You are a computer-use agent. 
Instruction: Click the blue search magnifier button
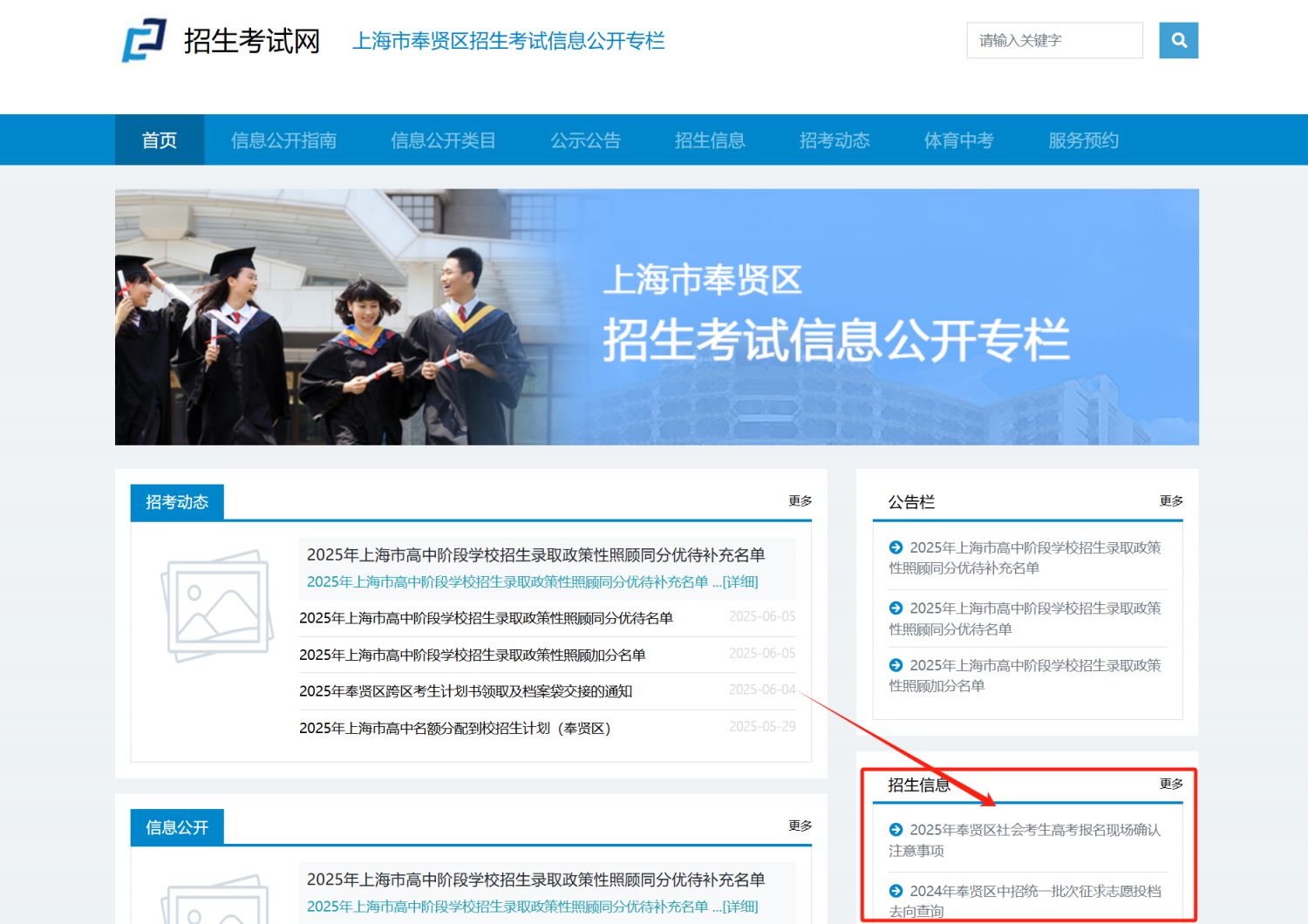coord(1178,40)
